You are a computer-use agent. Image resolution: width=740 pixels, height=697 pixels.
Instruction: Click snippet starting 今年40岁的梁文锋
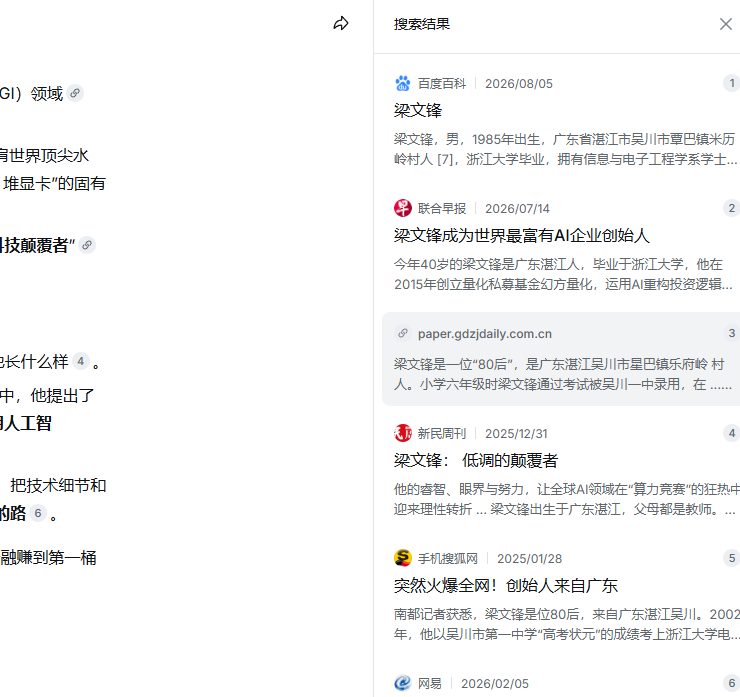coord(563,274)
